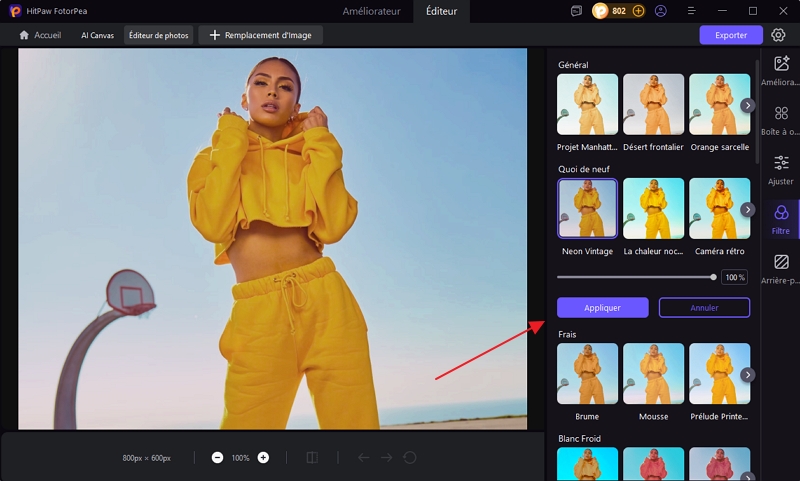Click the Annuler button
The image size is (800, 481).
[x=704, y=308]
